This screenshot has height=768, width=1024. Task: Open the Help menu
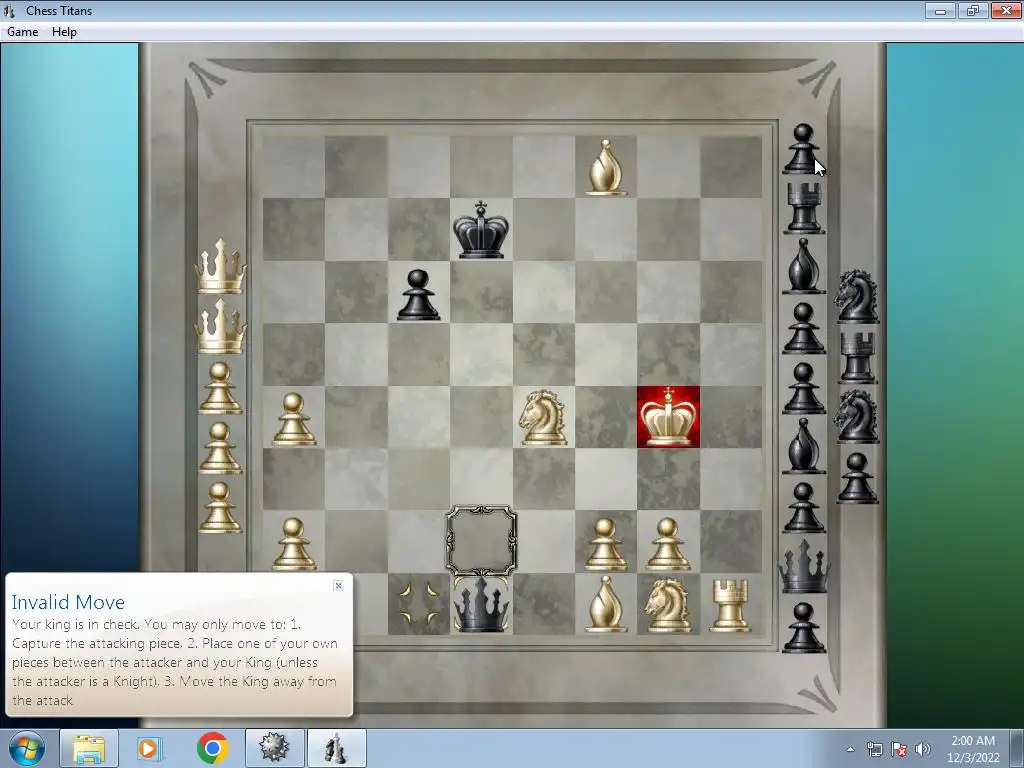tap(64, 31)
